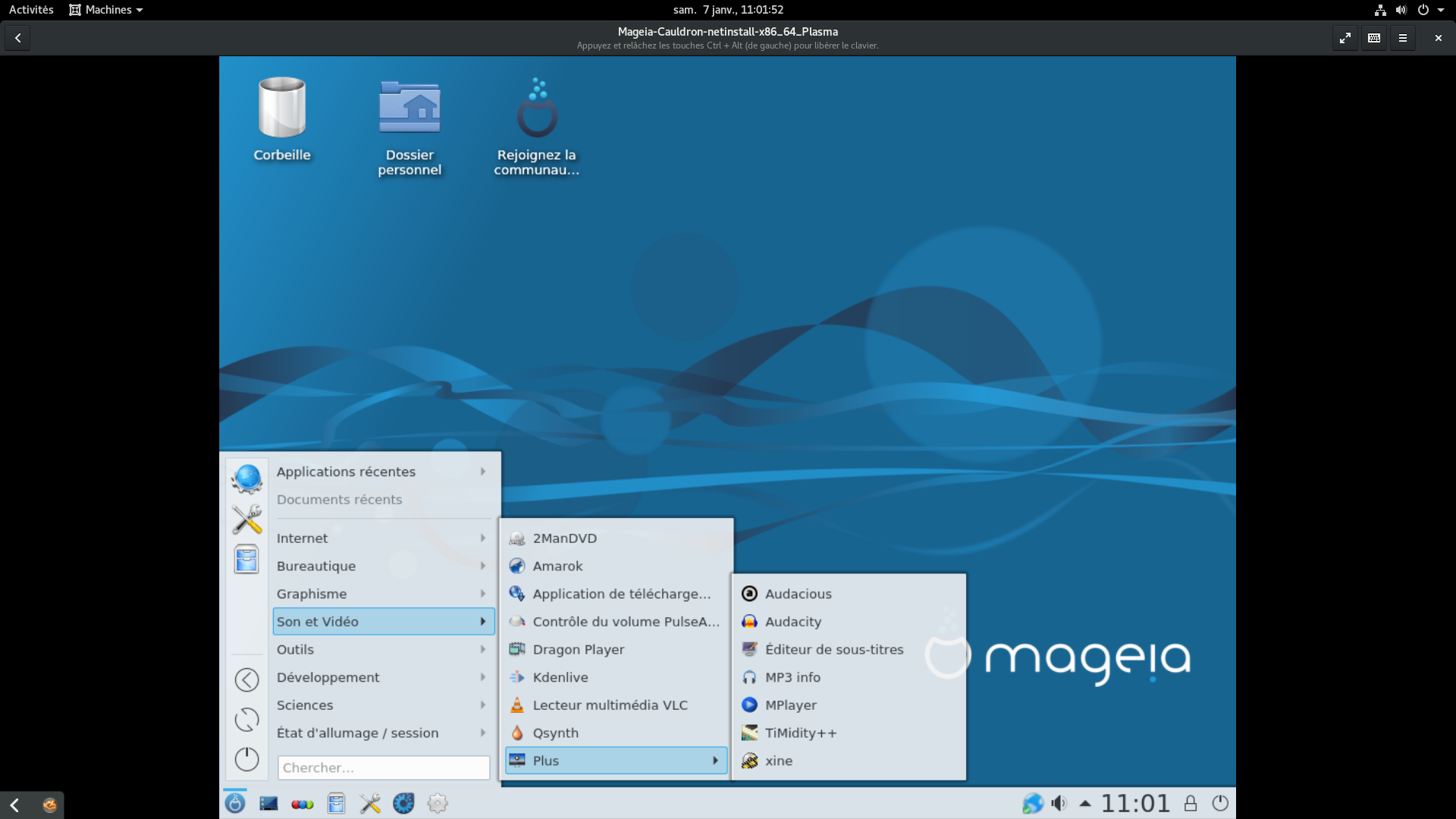Open MP3 info
Image resolution: width=1456 pixels, height=819 pixels.
coord(849,677)
